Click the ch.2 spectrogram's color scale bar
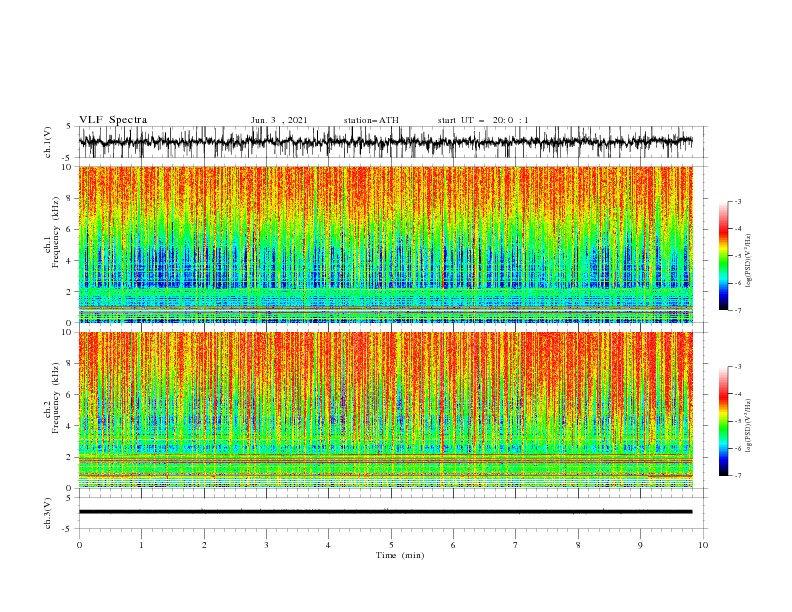 coord(723,421)
